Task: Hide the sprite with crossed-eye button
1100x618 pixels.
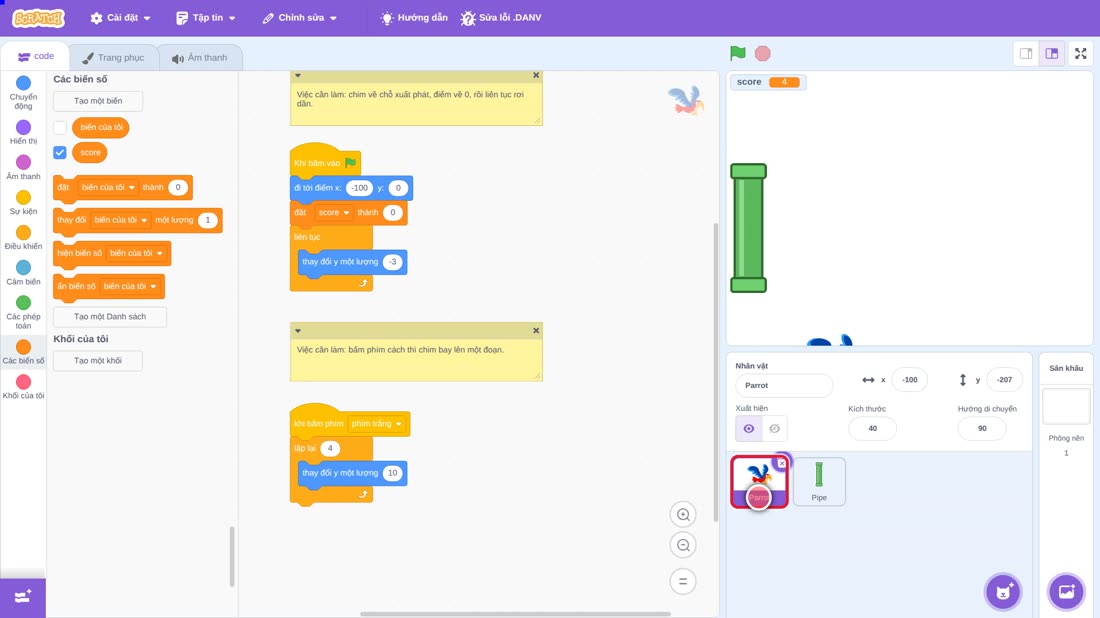Action: pyautogui.click(x=774, y=429)
